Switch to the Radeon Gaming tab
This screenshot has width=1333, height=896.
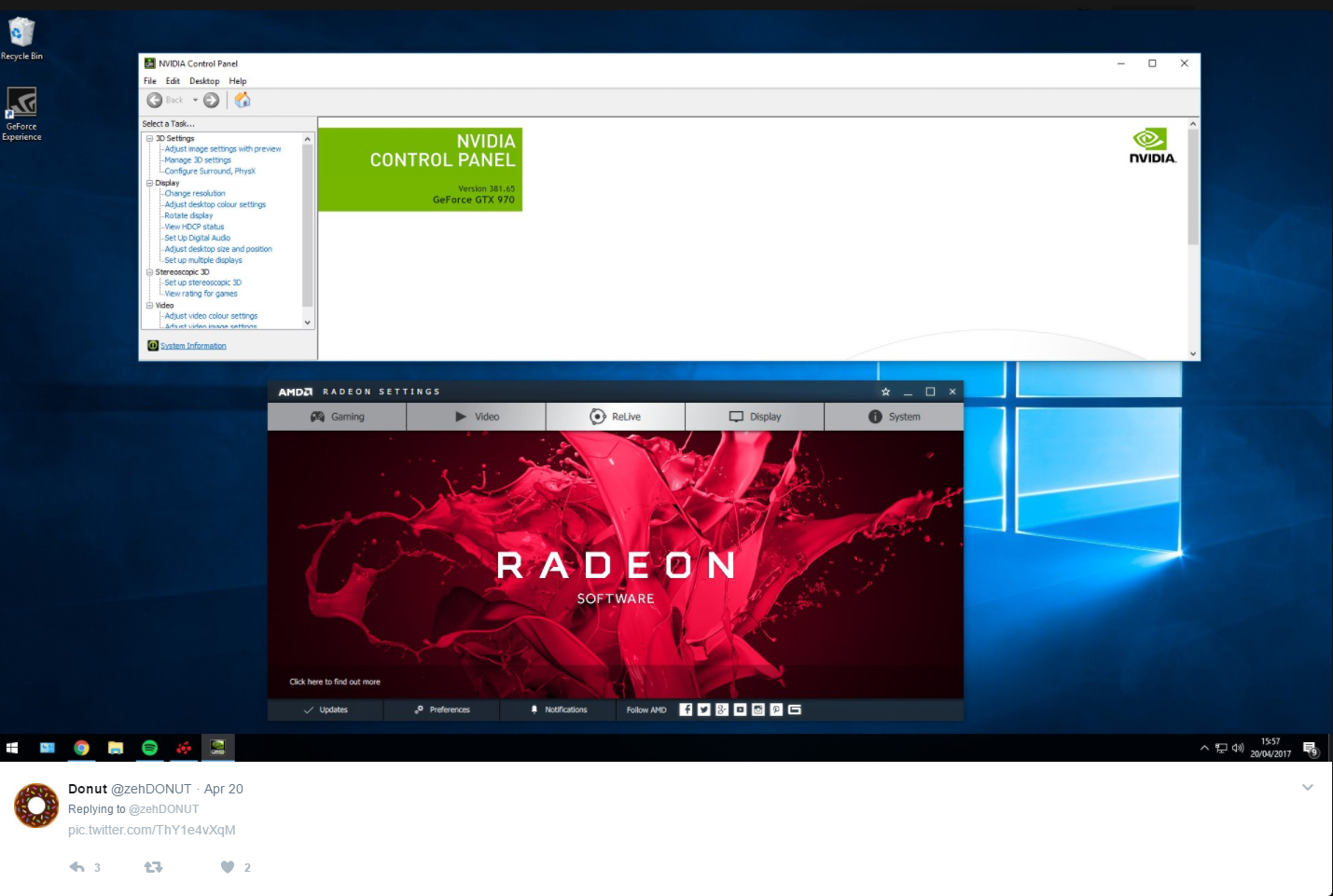(337, 417)
